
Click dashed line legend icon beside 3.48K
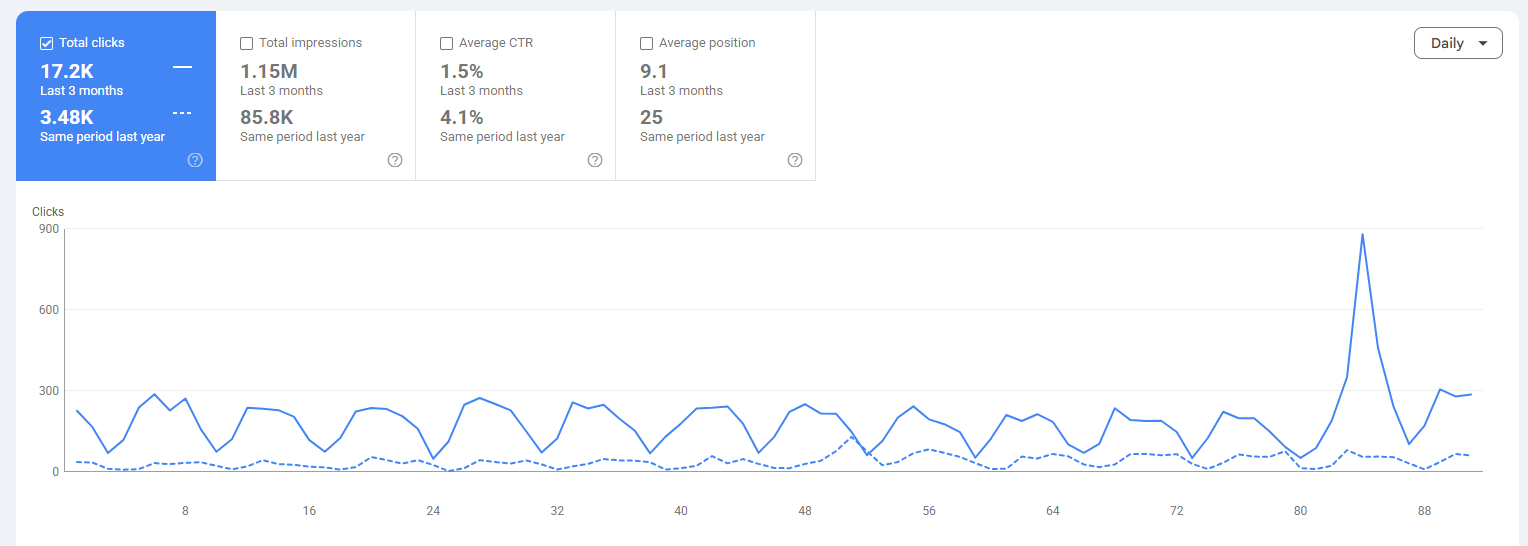(182, 113)
